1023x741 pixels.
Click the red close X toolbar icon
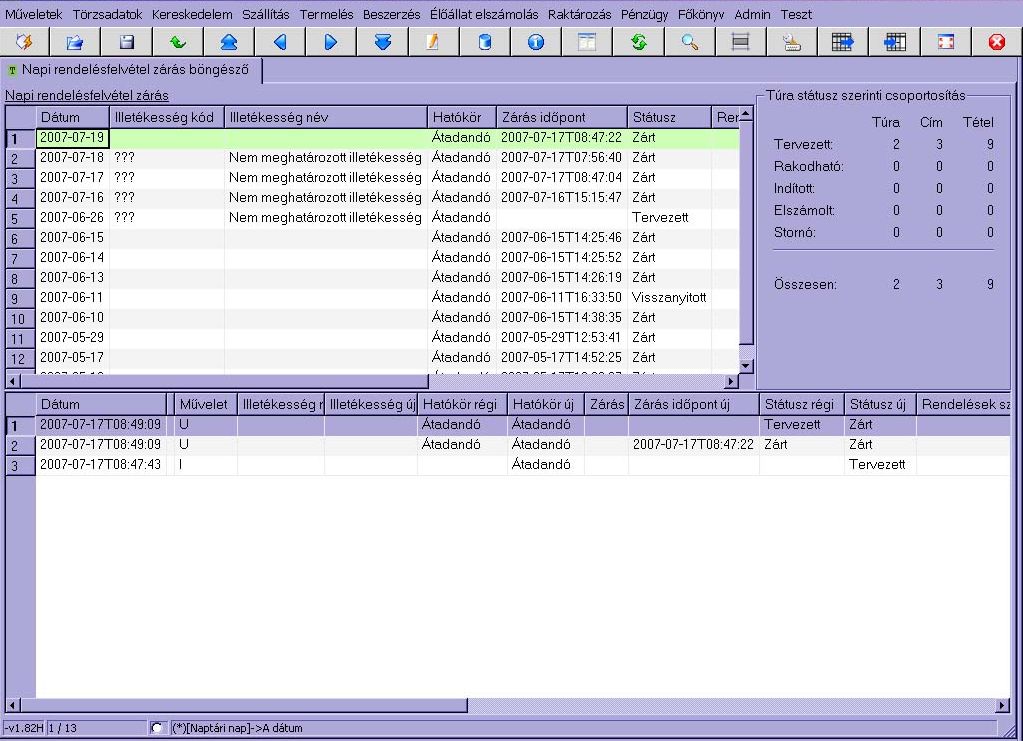995,42
